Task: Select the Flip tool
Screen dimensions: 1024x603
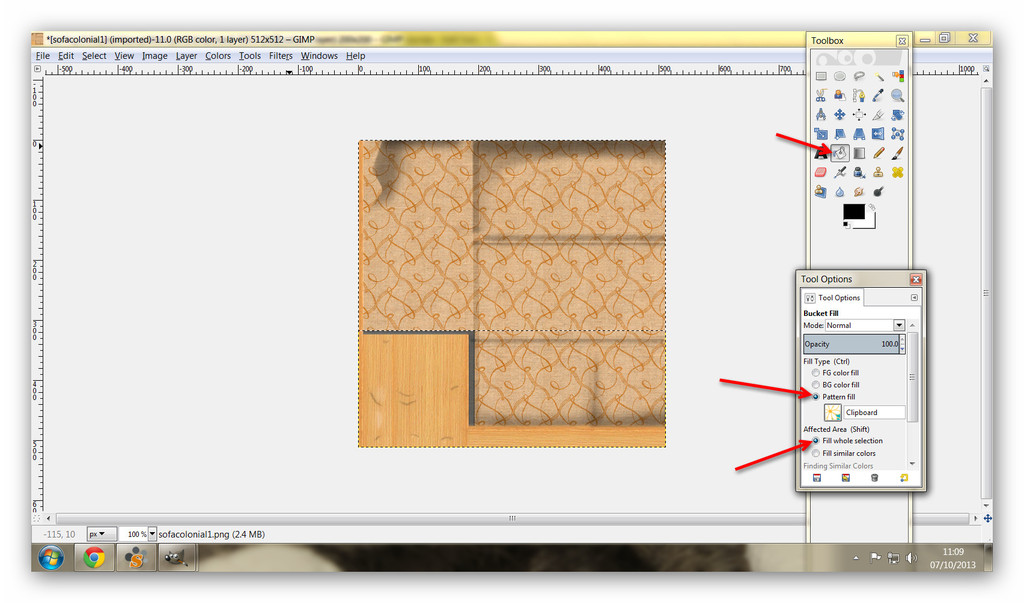Action: point(878,134)
